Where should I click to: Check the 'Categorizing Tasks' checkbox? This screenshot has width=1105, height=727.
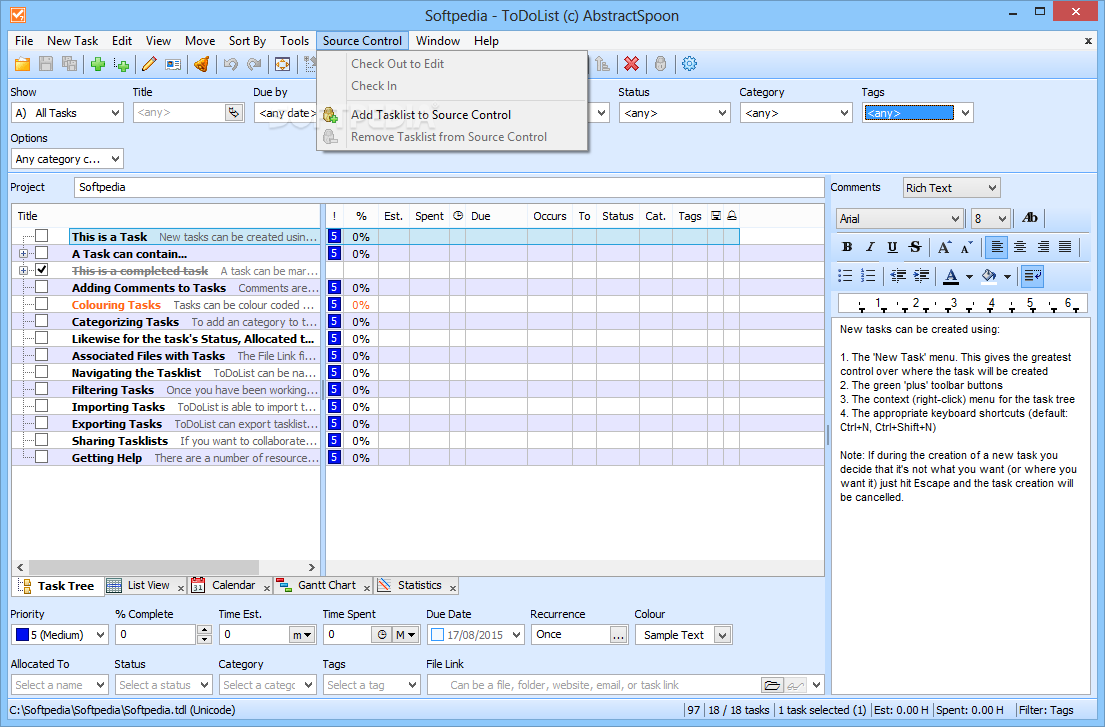pyautogui.click(x=42, y=321)
